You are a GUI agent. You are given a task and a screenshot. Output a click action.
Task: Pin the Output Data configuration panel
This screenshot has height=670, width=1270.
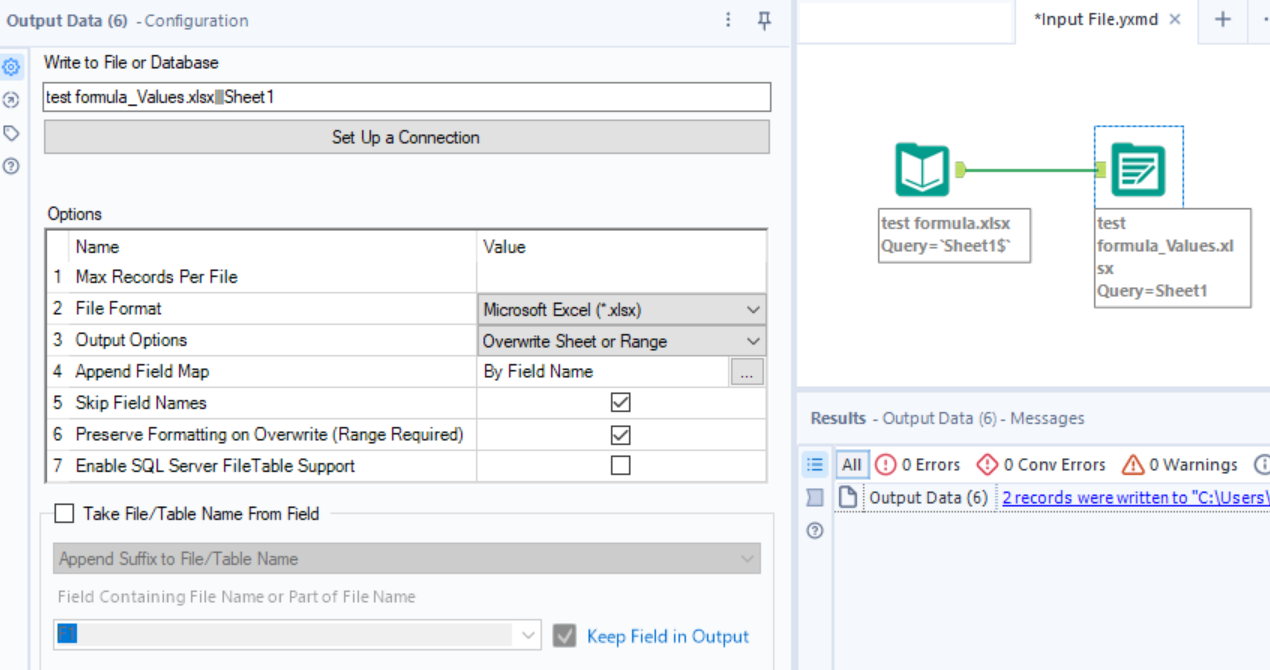[x=763, y=21]
